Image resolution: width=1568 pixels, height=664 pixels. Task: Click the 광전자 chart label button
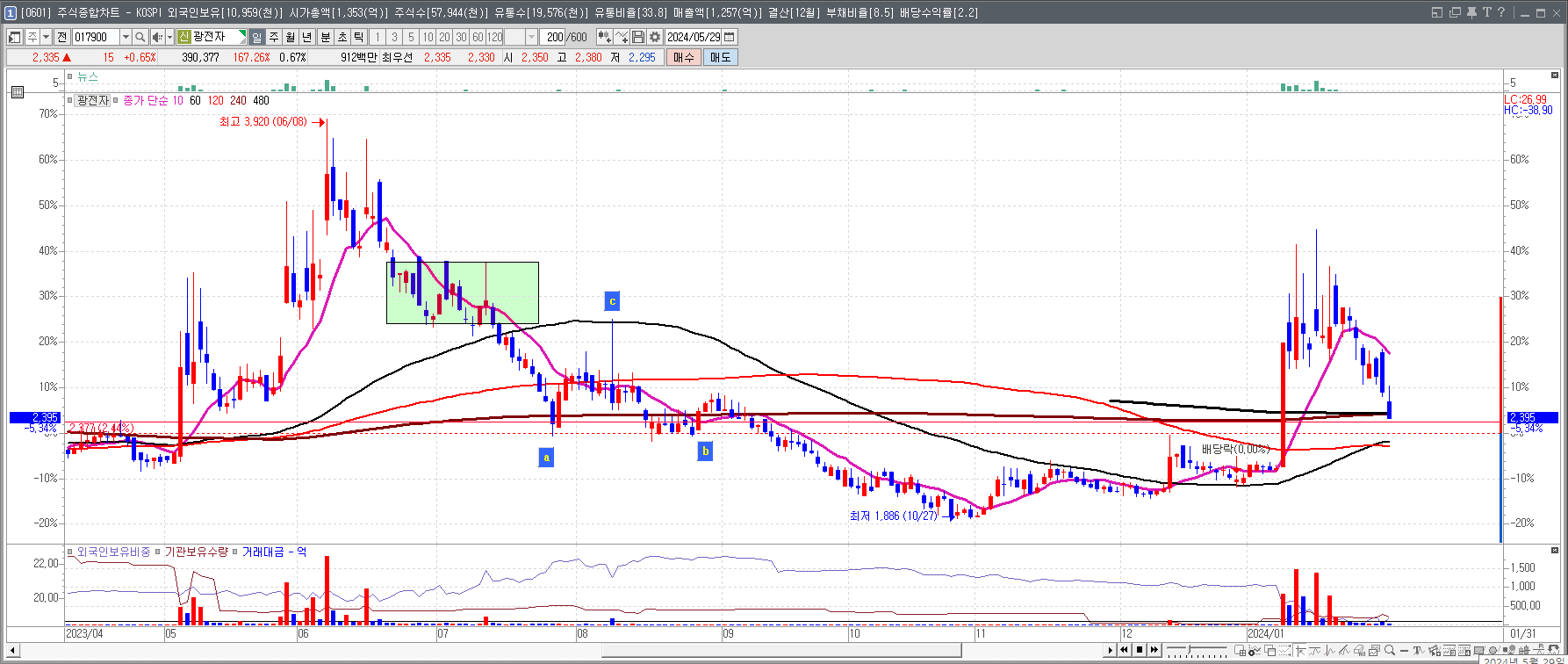click(92, 101)
